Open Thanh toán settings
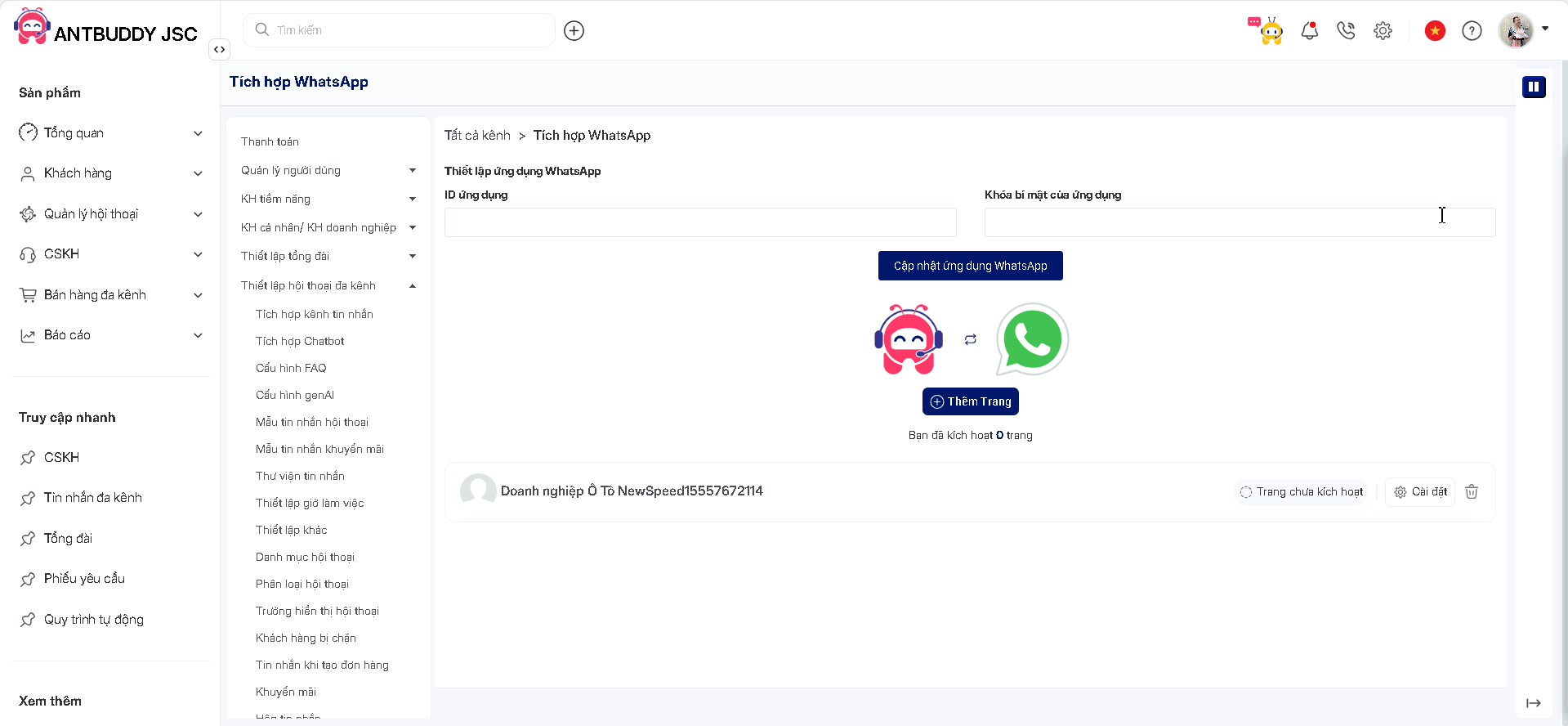Image resolution: width=1568 pixels, height=726 pixels. [x=270, y=141]
